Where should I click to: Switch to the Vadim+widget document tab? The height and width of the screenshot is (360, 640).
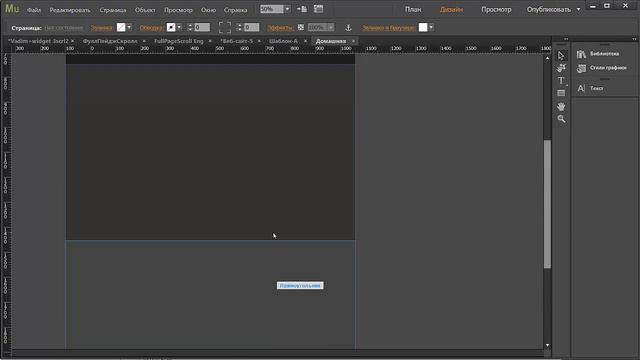point(38,41)
